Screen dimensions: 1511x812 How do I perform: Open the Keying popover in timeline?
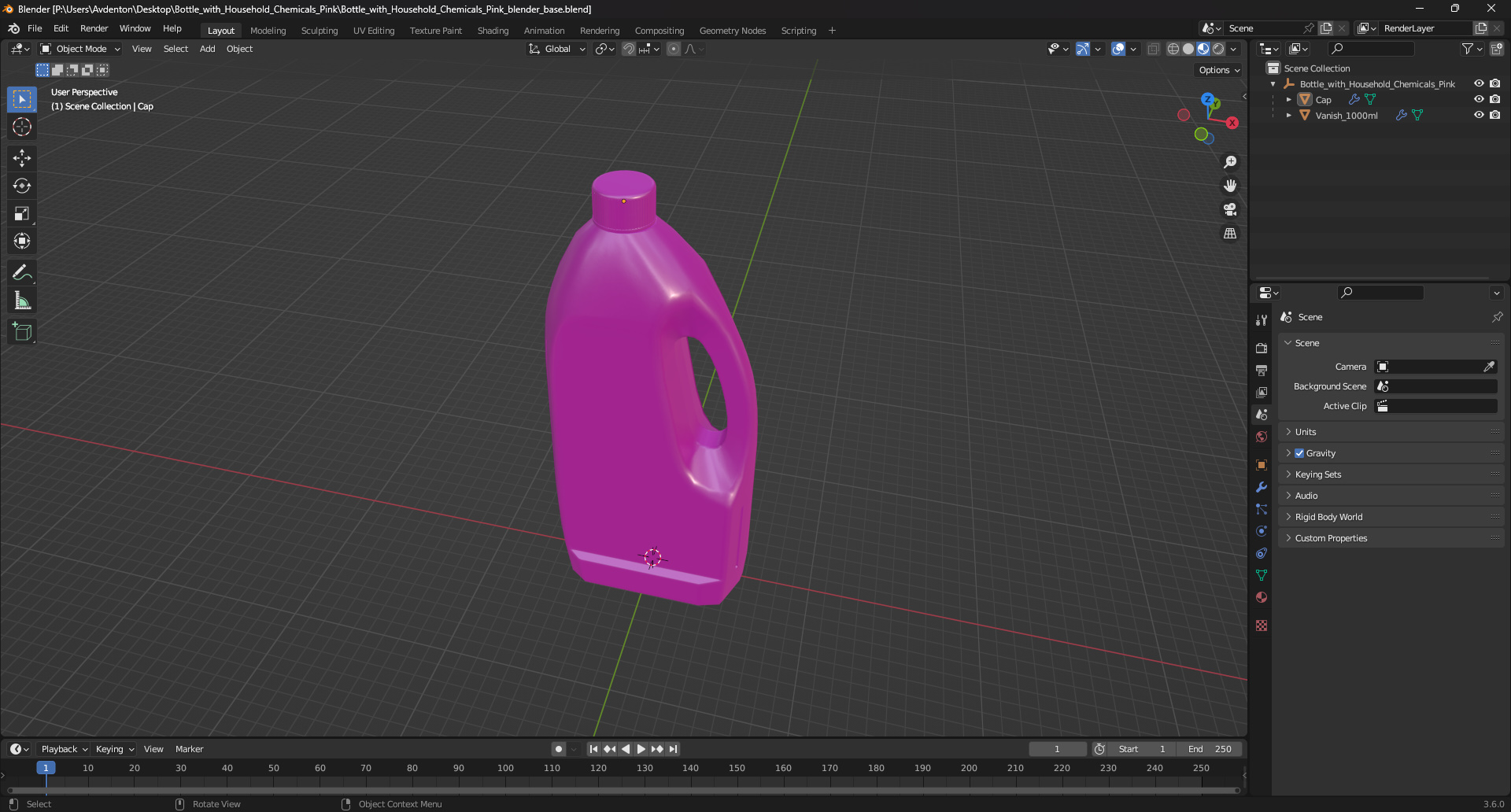tap(114, 749)
